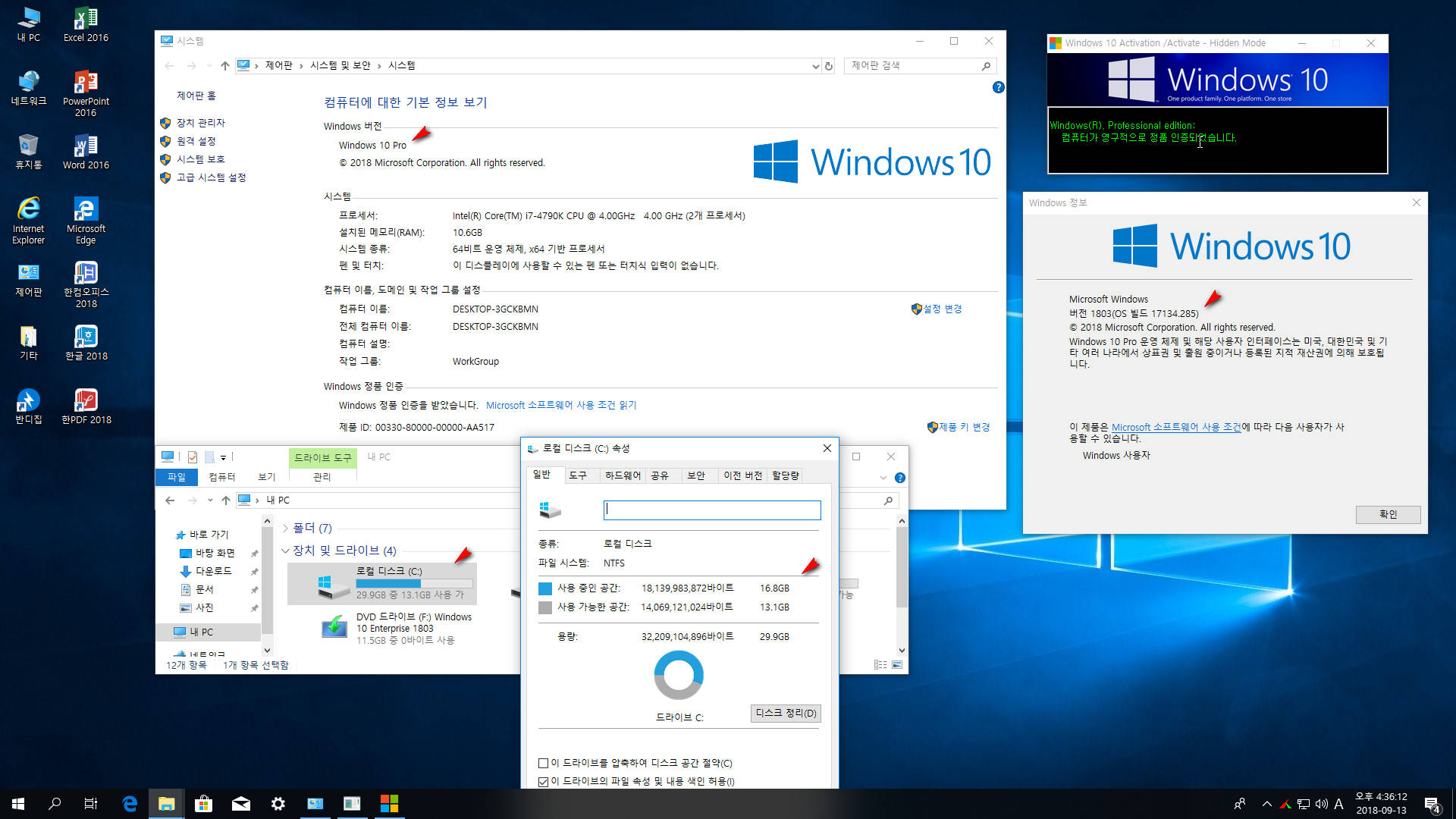
Task: Select the DVD 드라이브 (F:) item
Action: (x=398, y=628)
